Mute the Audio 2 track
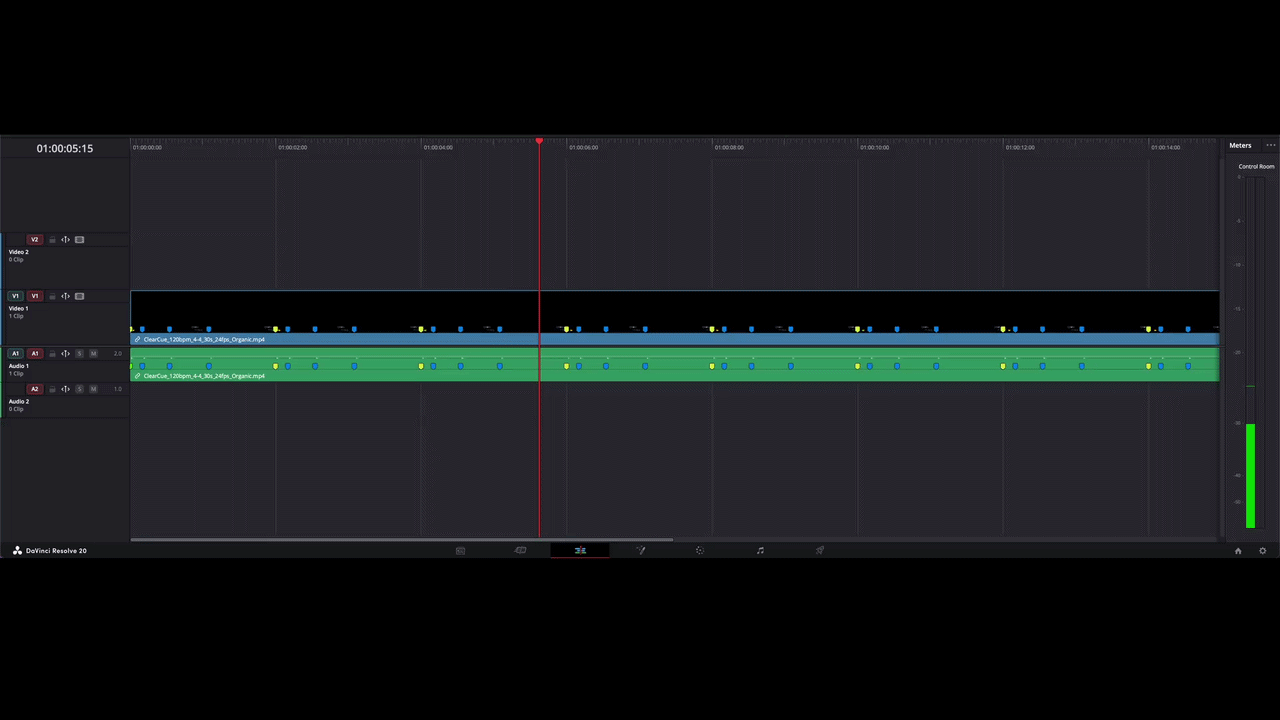 point(93,389)
